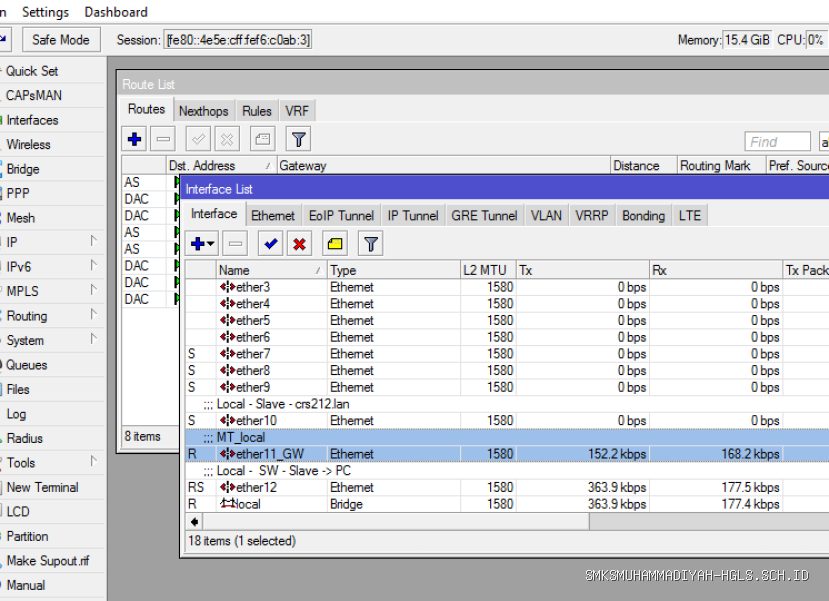Switch to the LTE tab

(x=690, y=216)
